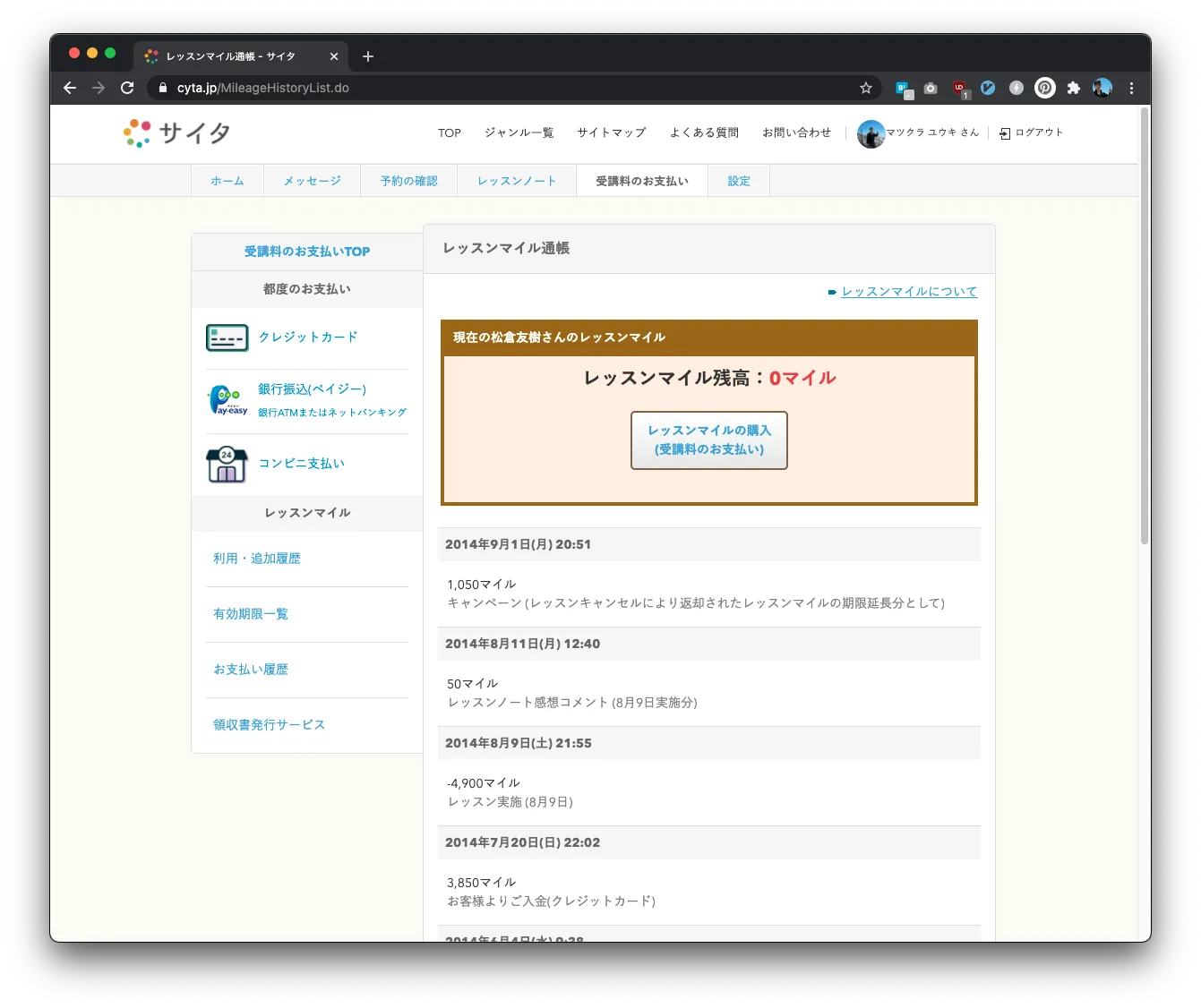The width and height of the screenshot is (1201, 1008).
Task: Open Chrome three-dot menu
Action: [x=1131, y=88]
